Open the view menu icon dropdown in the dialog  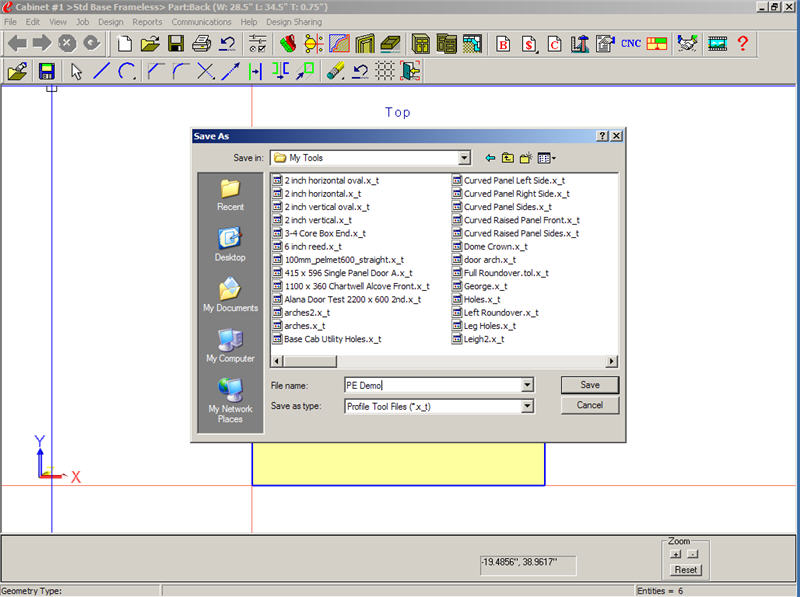click(x=546, y=158)
